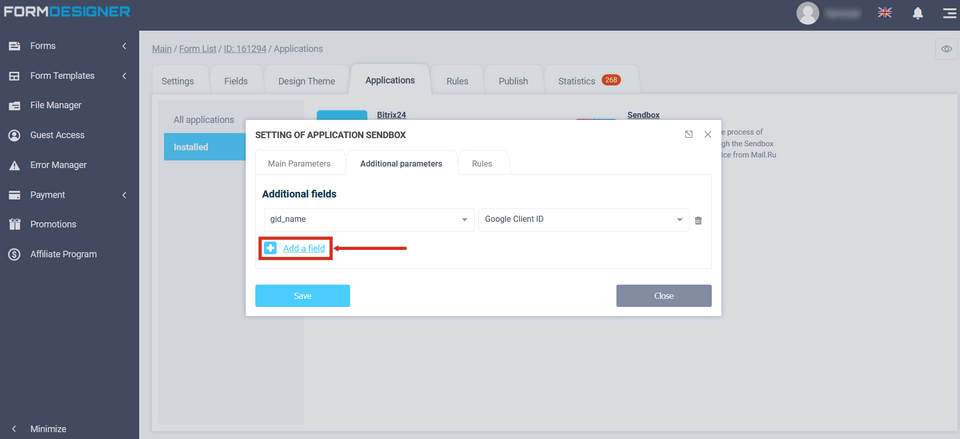The image size is (960, 439).
Task: Select All applications filter
Action: click(x=204, y=120)
